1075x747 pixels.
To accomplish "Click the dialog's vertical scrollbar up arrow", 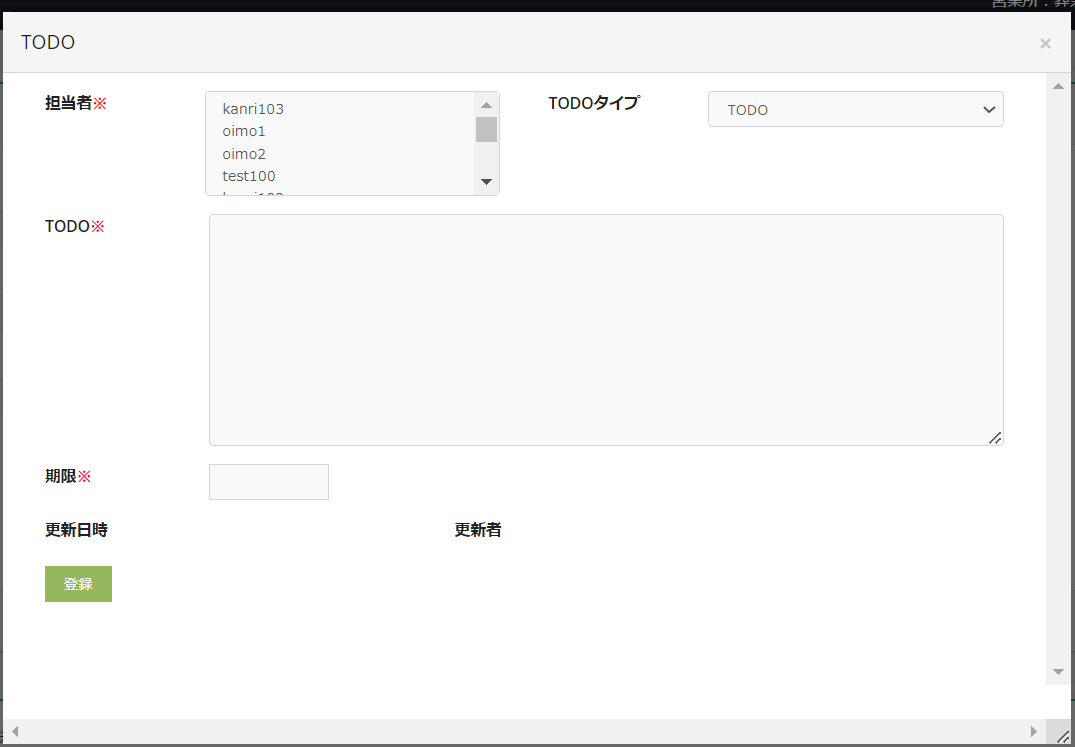I will (x=1058, y=86).
